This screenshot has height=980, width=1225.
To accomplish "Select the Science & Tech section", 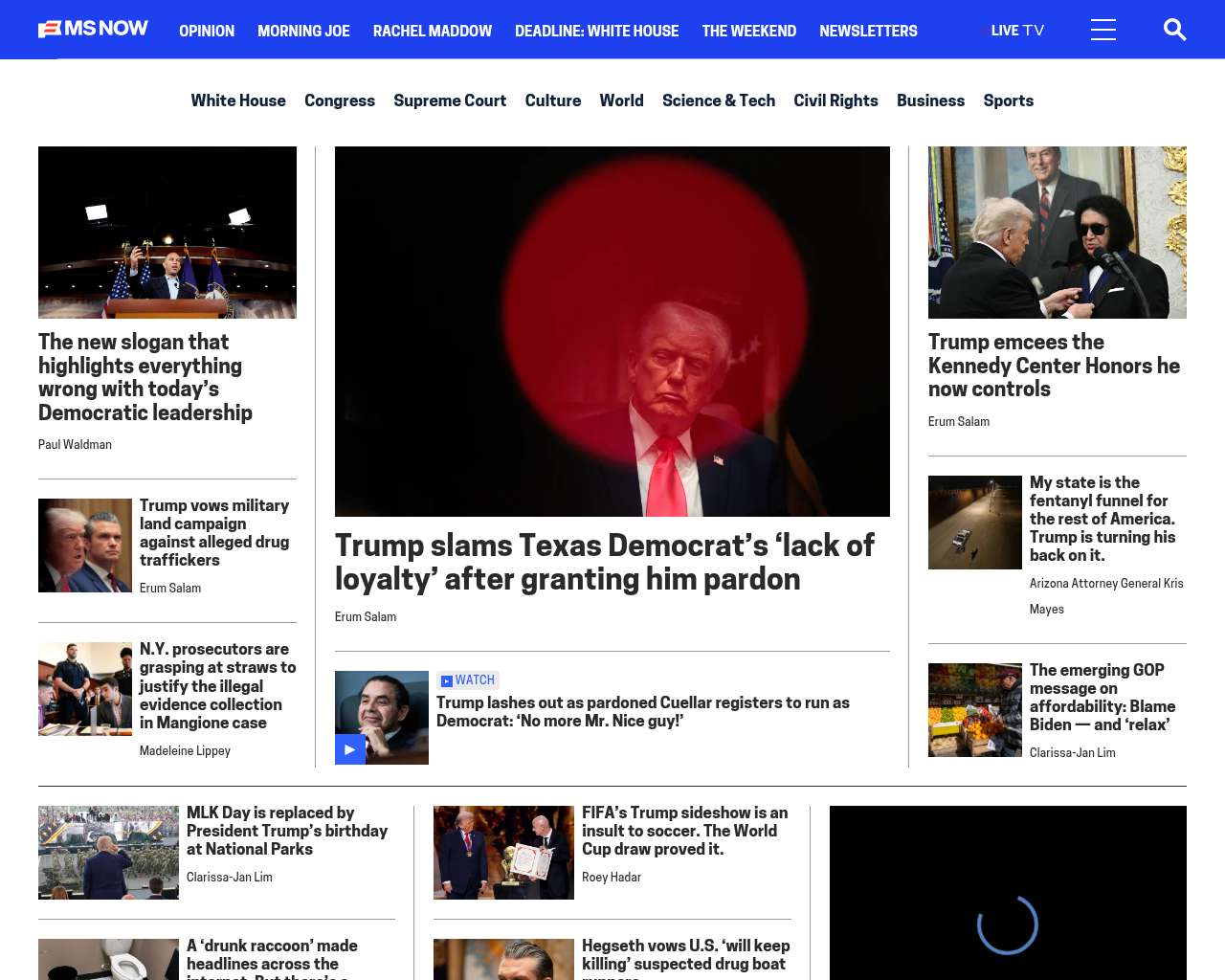I will click(718, 100).
